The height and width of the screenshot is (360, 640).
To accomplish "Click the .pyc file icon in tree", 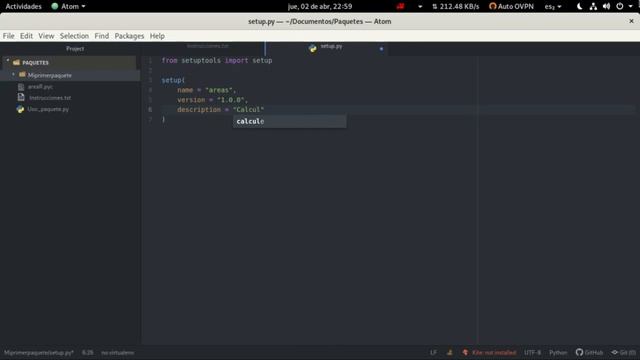I will click(x=21, y=87).
